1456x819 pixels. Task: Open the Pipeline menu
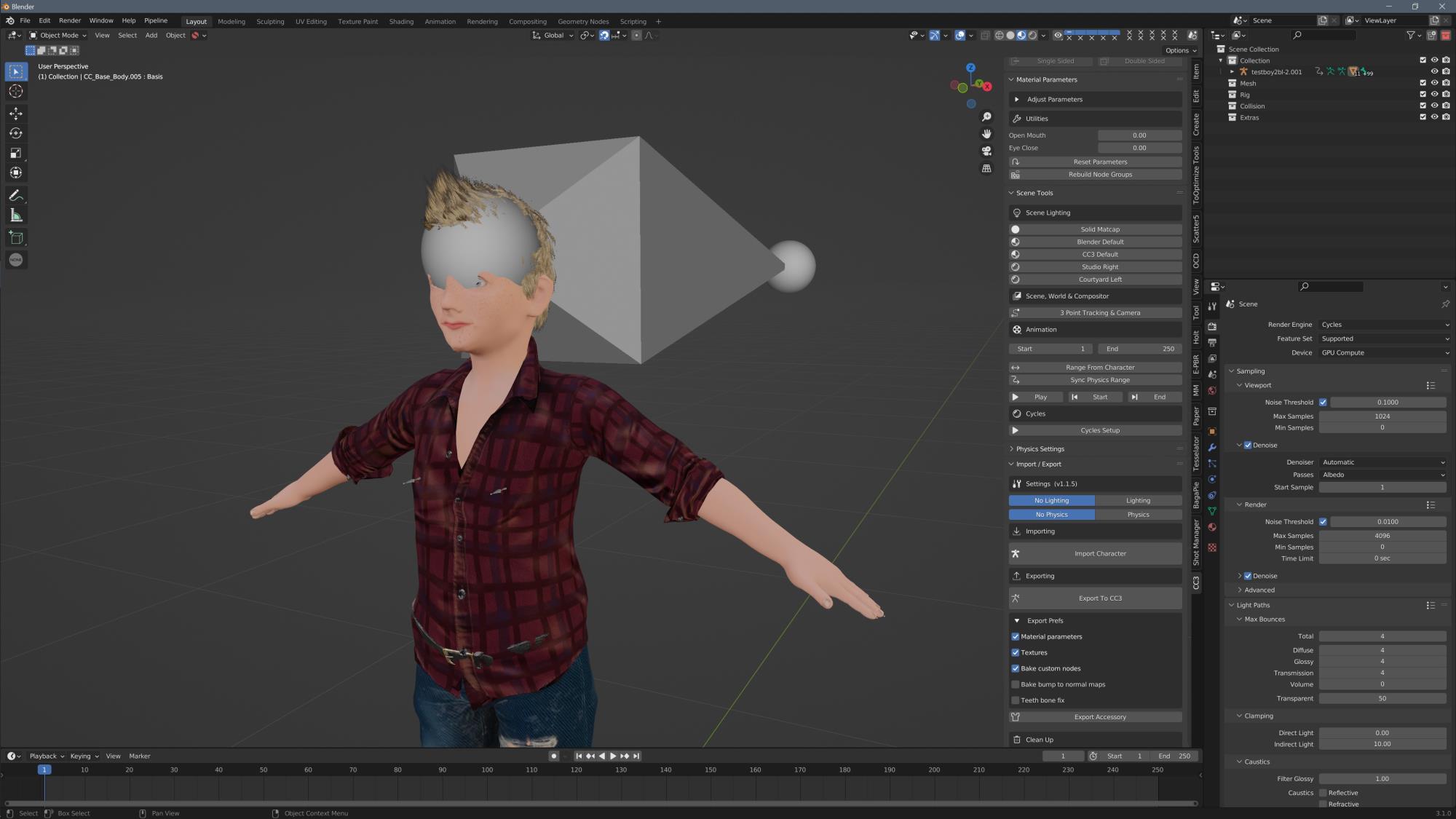click(x=156, y=20)
